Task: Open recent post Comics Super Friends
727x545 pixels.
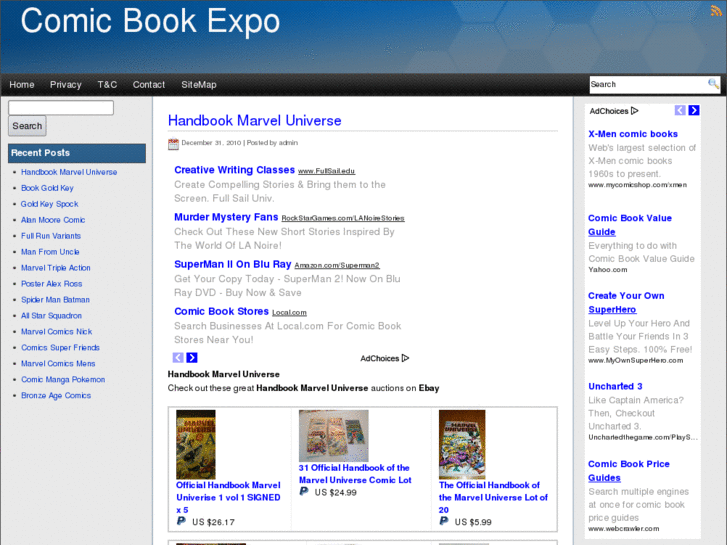Action: point(60,347)
